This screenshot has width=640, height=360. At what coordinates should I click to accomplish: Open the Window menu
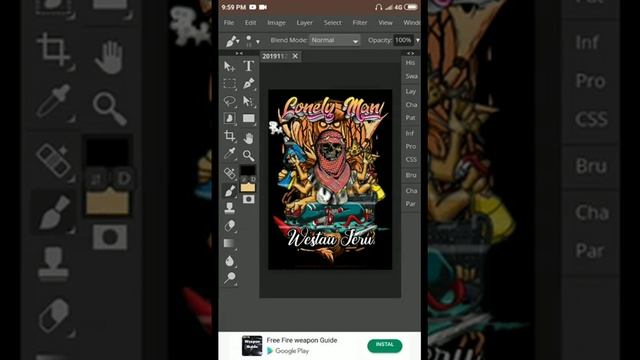tap(411, 23)
